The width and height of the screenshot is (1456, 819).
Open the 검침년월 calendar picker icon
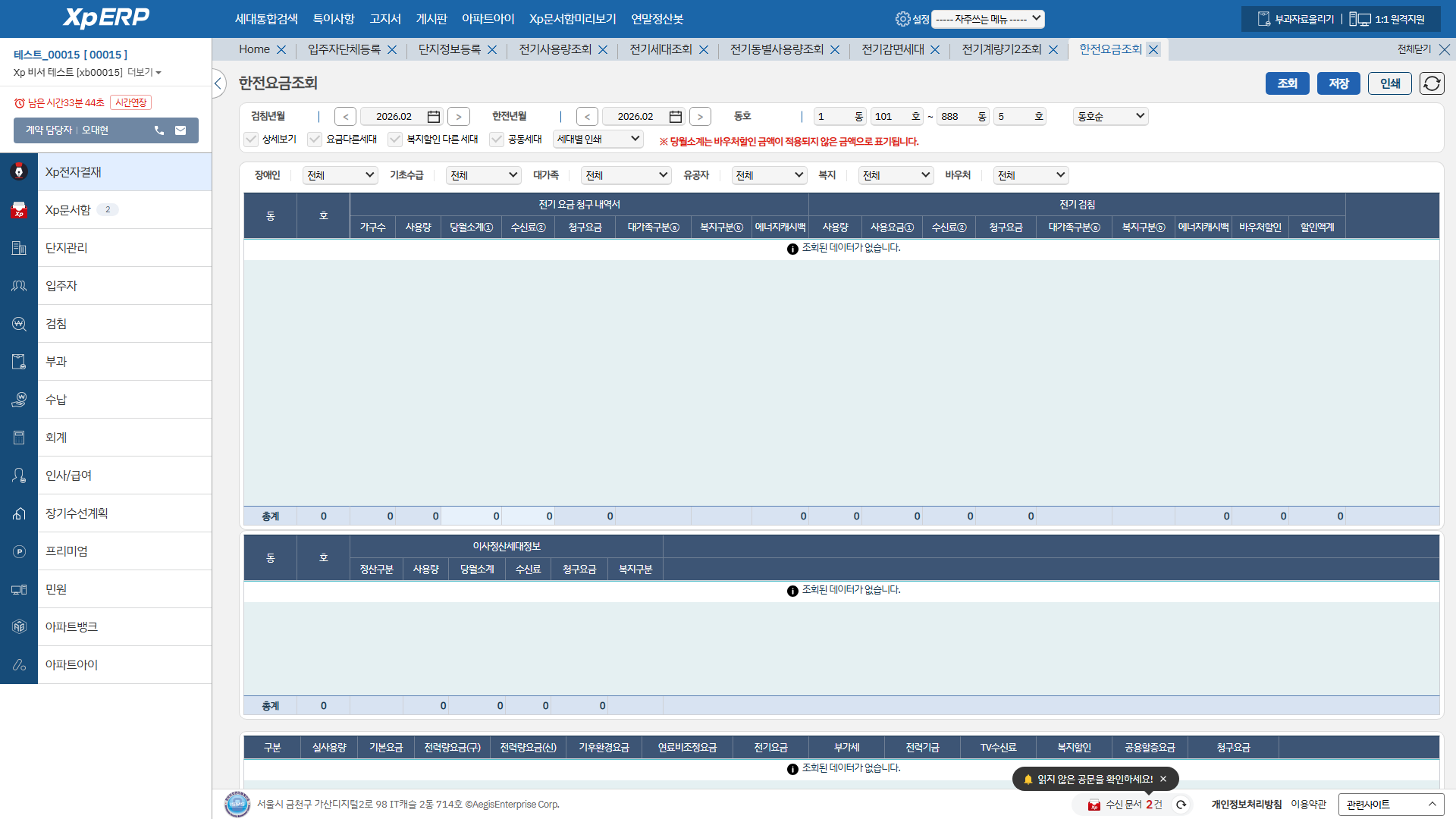434,117
